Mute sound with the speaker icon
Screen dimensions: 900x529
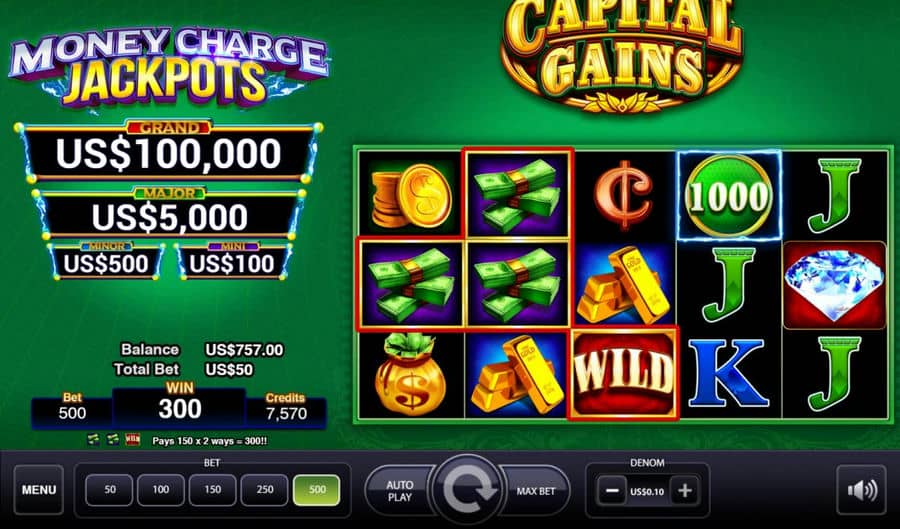[x=862, y=491]
